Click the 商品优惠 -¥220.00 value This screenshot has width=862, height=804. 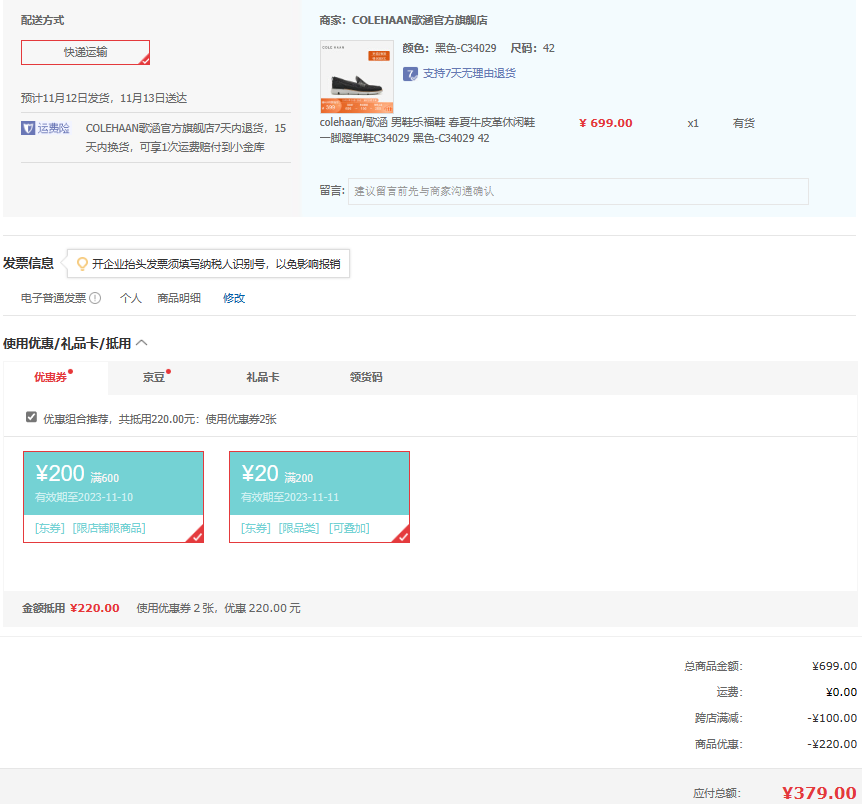832,744
